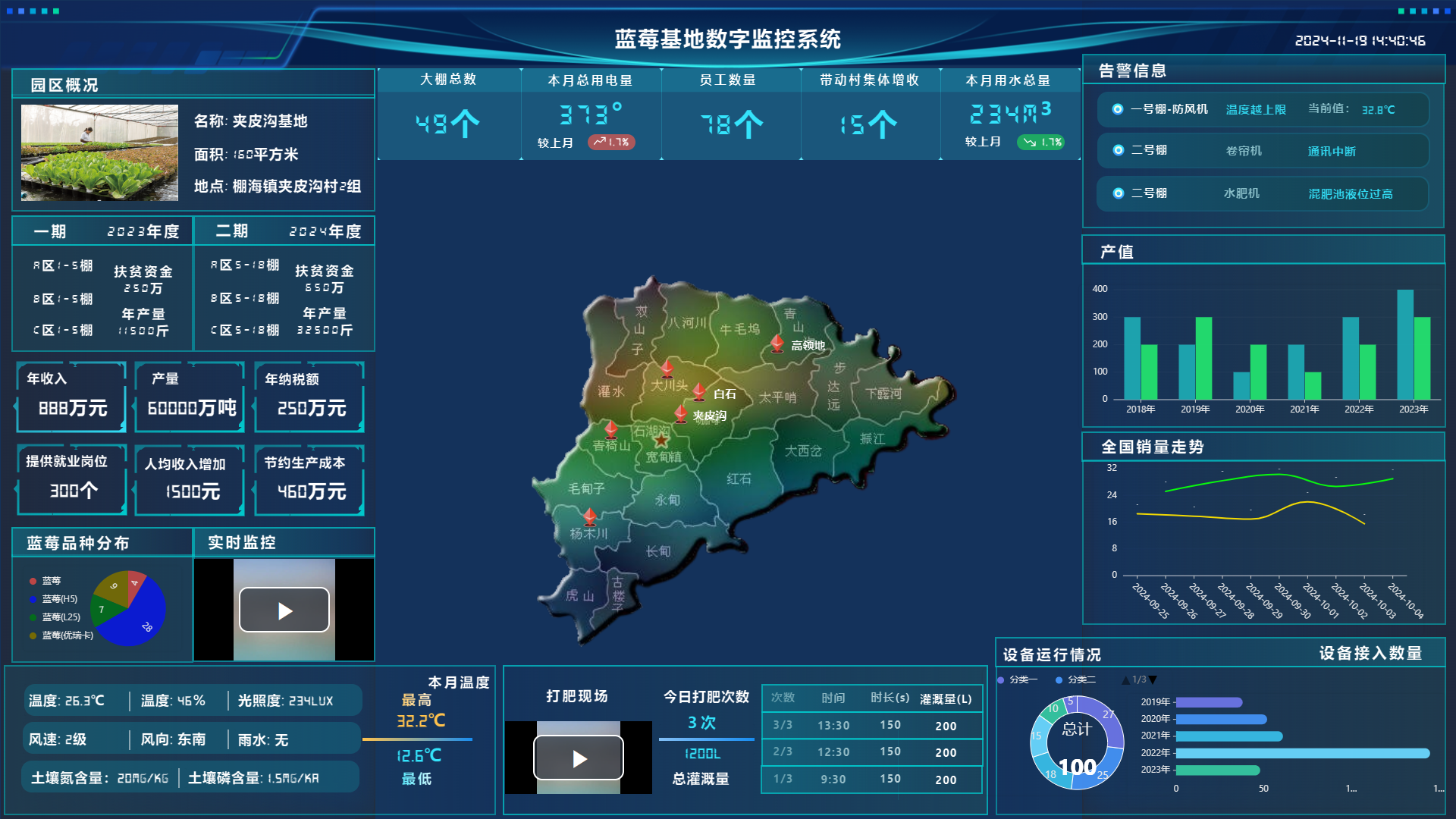The width and height of the screenshot is (1456, 819).
Task: Click the 白石 location pin on the map
Action: click(x=699, y=391)
